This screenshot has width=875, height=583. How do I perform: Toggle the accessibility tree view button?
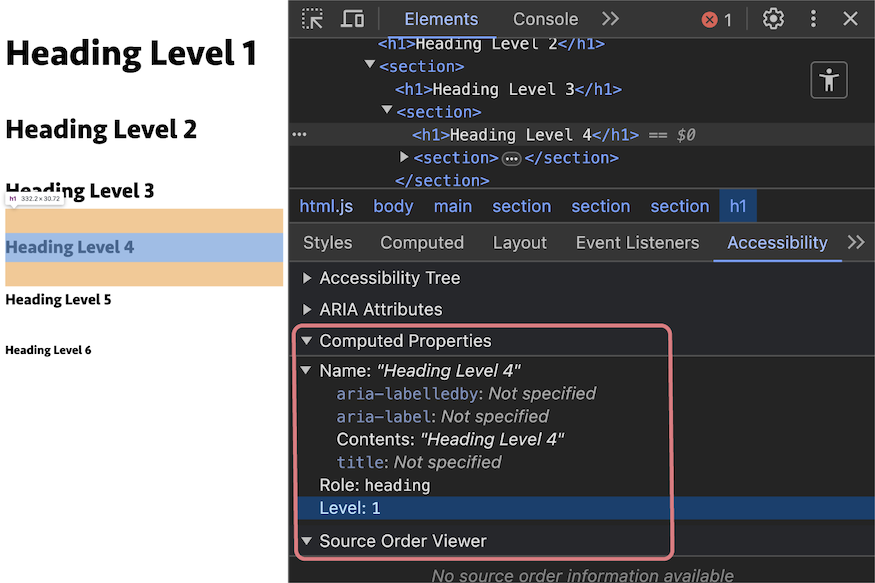[x=829, y=80]
